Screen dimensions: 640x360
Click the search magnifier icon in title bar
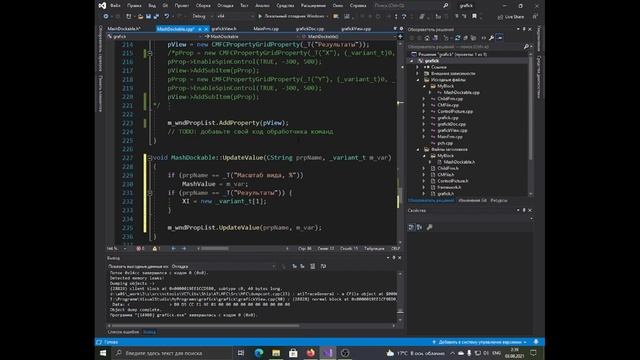click(445, 6)
